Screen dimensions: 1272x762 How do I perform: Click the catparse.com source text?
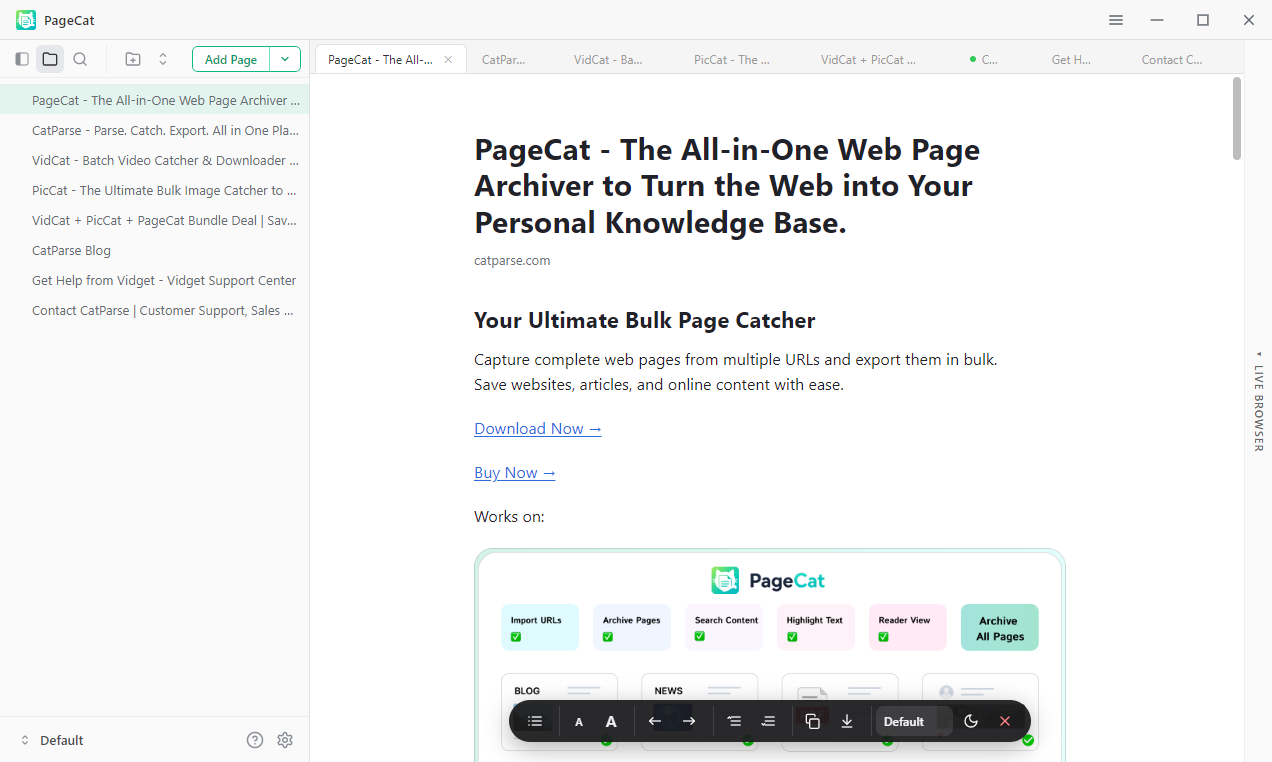tap(512, 260)
